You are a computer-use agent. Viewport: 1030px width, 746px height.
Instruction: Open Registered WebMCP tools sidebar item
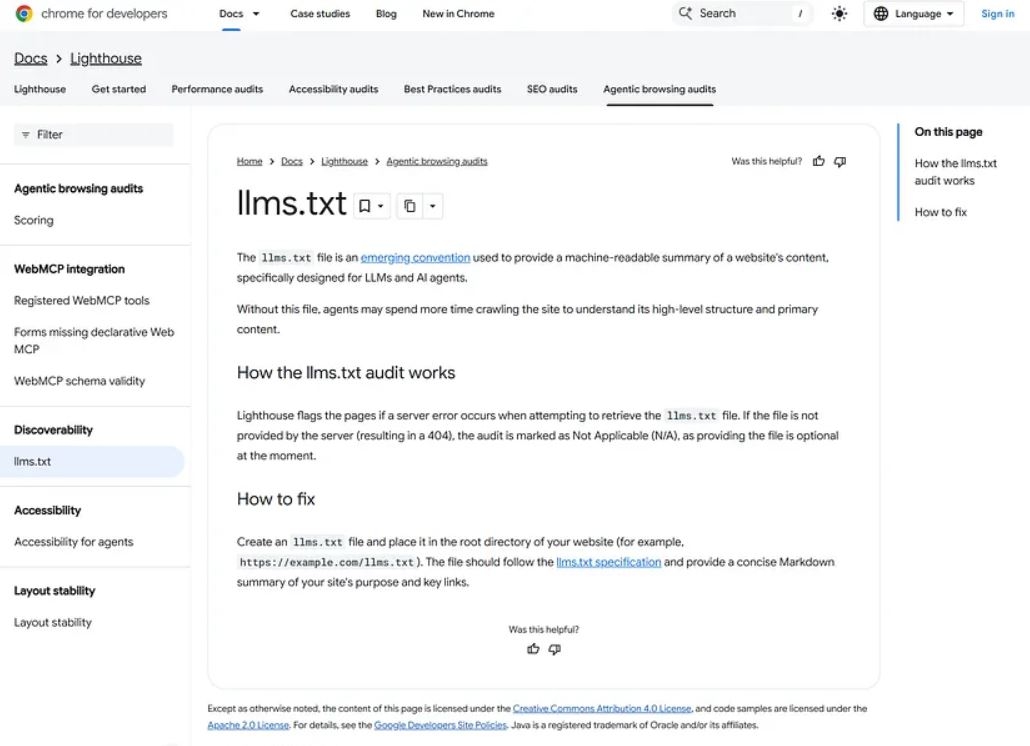point(81,301)
